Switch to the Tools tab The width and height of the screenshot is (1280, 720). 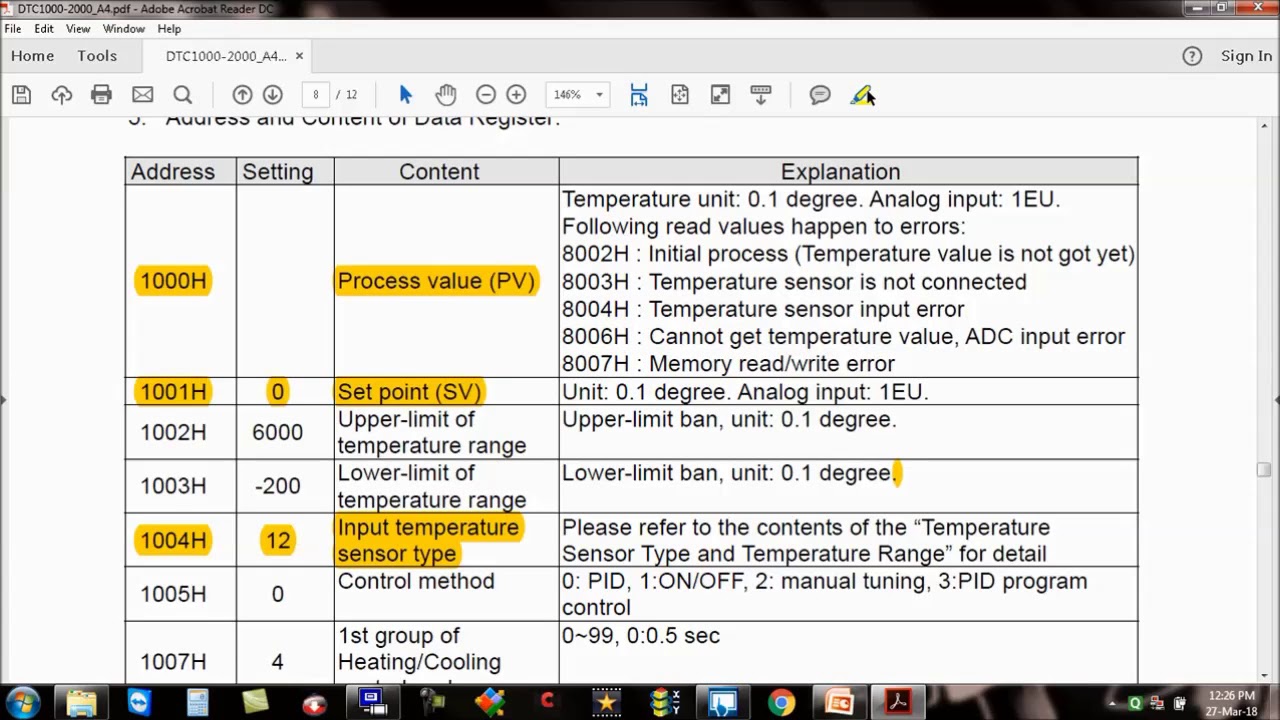(97, 56)
